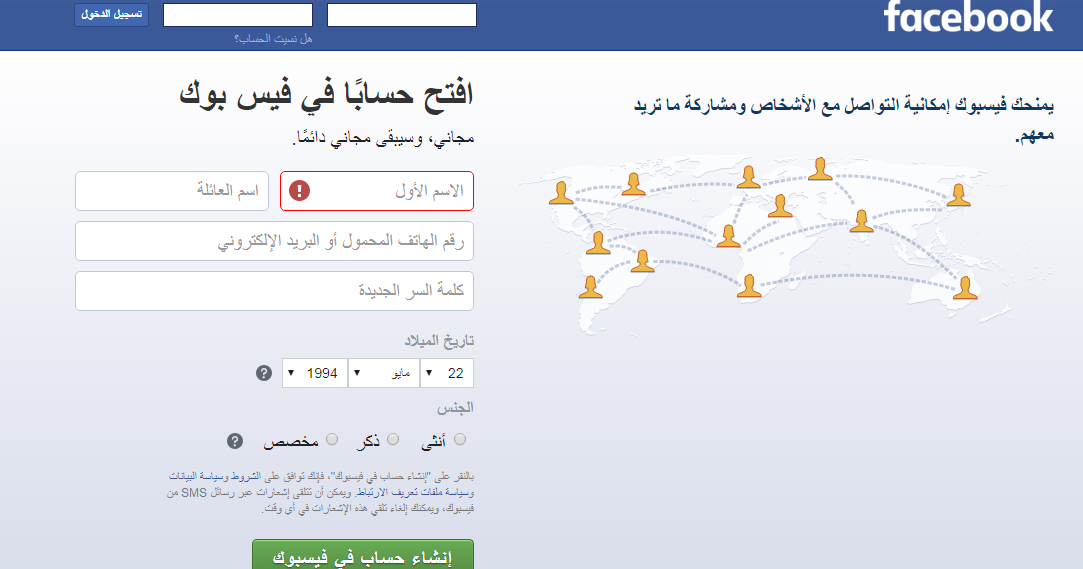Screen dimensions: 1083x569
Task: Click the افتح حسابًا في فيس بوك heading
Action: point(326,94)
